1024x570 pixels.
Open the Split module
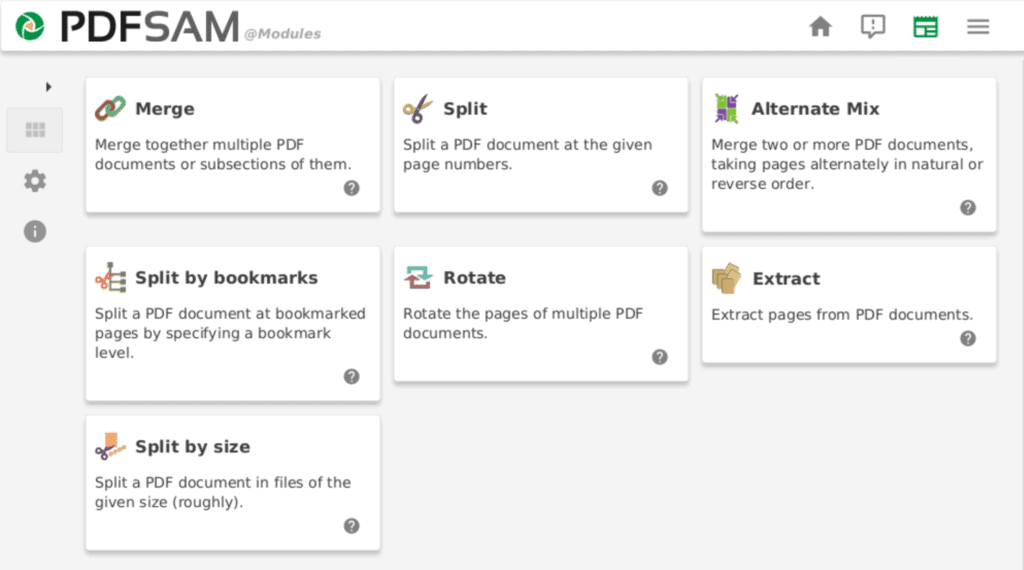click(x=541, y=145)
